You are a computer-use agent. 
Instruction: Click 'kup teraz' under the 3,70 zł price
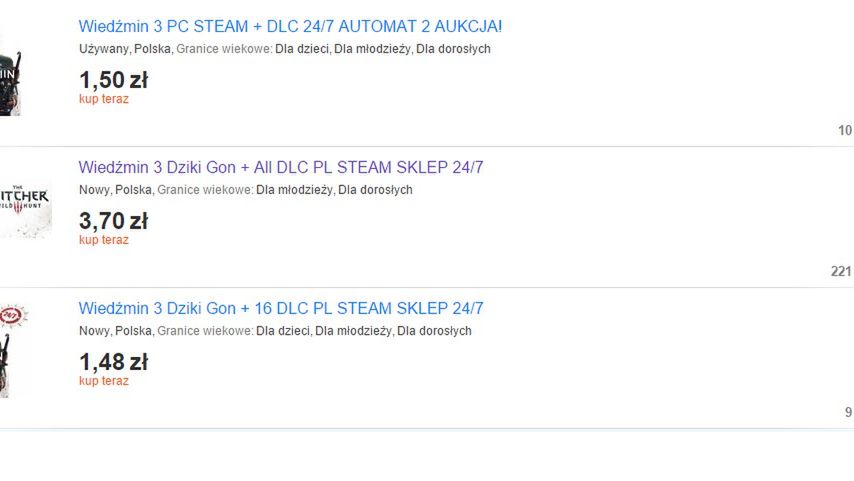point(104,240)
